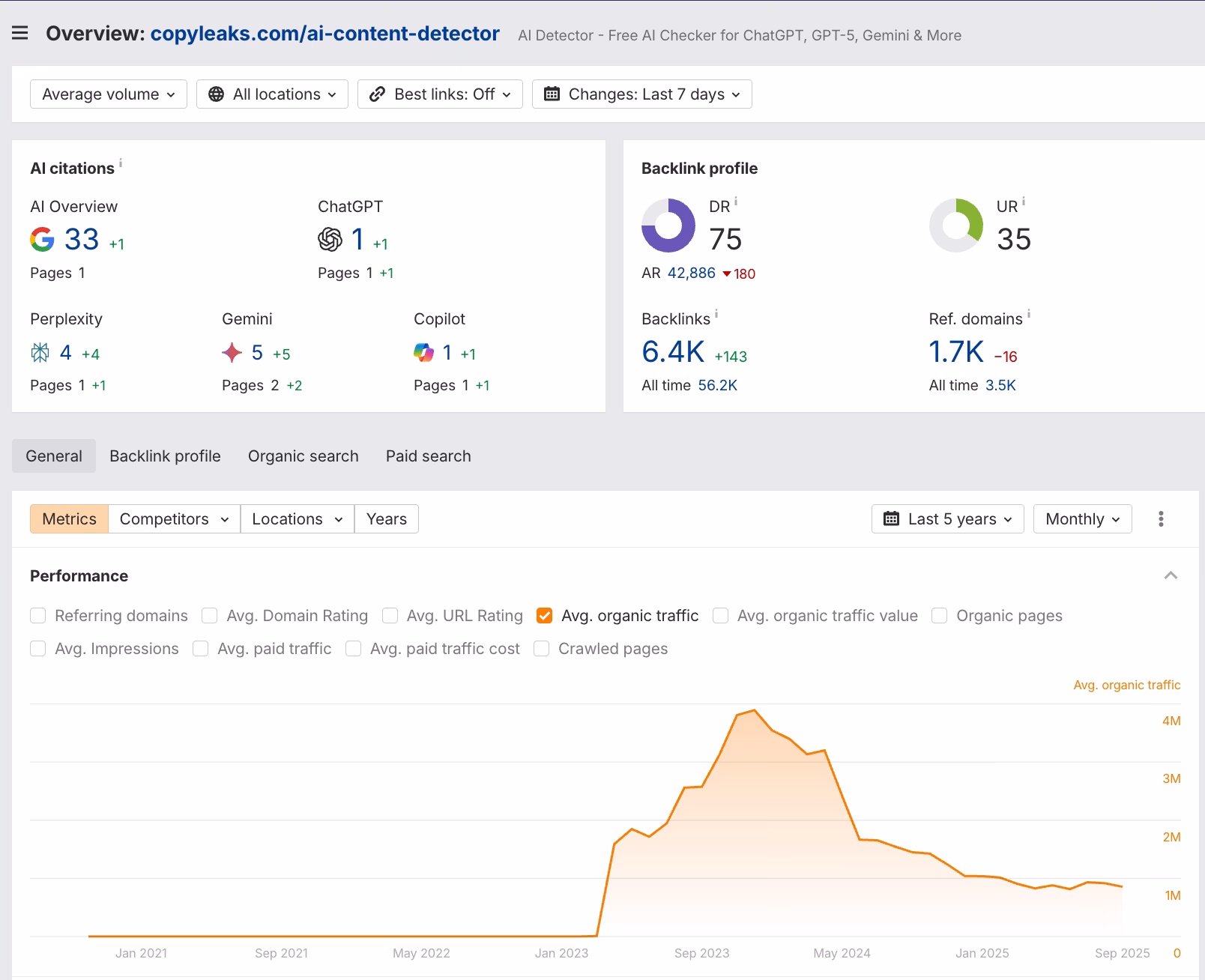The height and width of the screenshot is (980, 1205).
Task: Click the info icon beside DR
Action: click(x=736, y=202)
